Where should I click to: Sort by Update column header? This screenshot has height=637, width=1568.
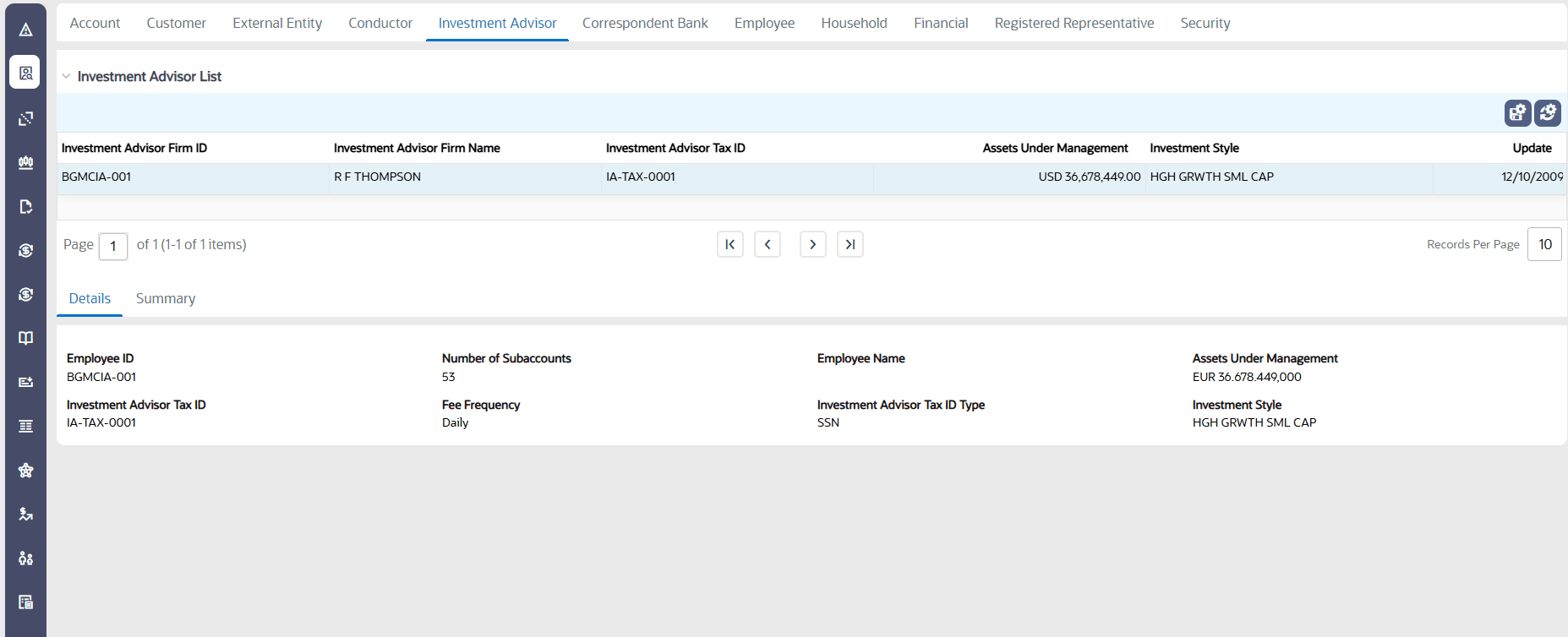1532,148
